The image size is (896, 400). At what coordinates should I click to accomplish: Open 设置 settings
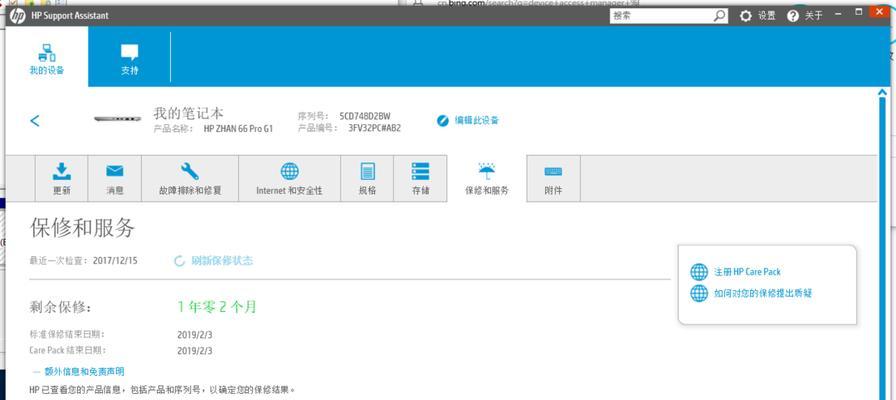click(x=767, y=16)
